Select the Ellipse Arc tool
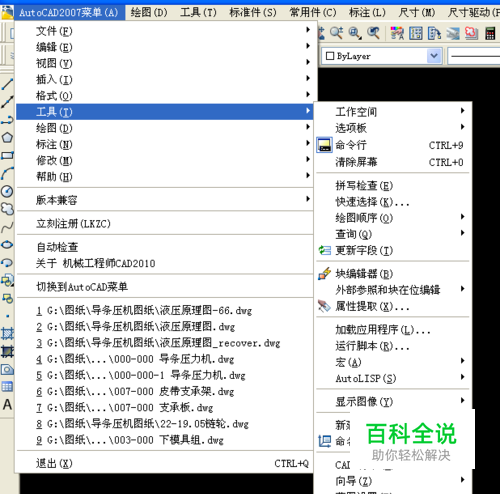 (7, 263)
